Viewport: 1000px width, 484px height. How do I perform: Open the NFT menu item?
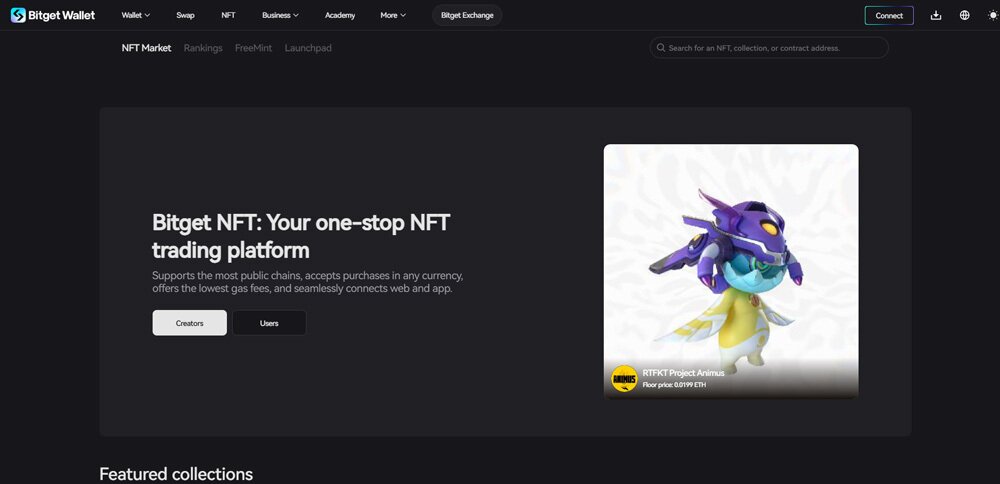tap(228, 15)
